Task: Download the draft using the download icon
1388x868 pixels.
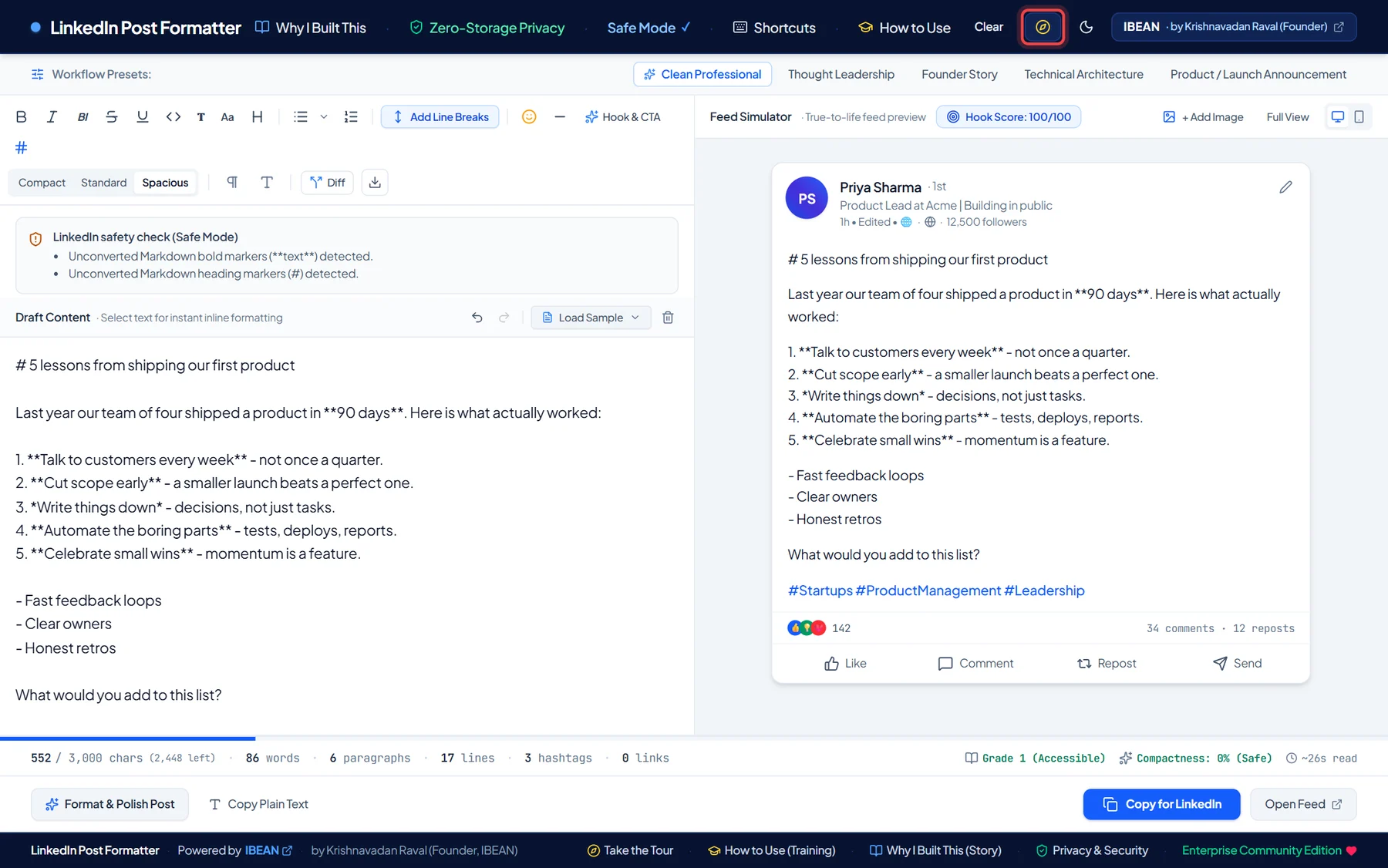Action: [x=375, y=183]
